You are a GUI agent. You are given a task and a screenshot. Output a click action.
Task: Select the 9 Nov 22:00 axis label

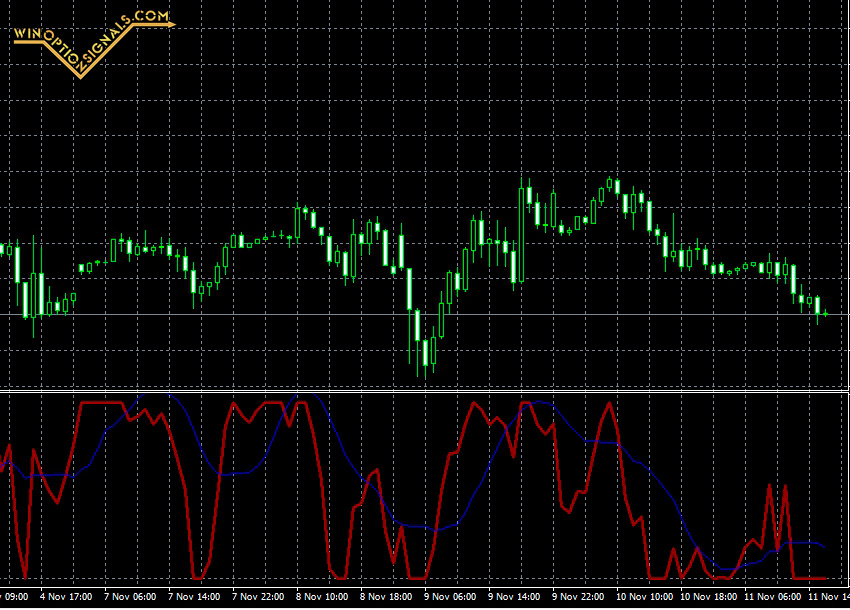pyautogui.click(x=578, y=597)
